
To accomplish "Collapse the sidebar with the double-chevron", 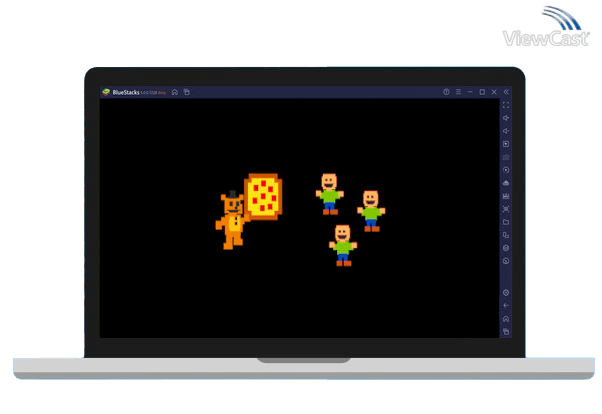I will (x=506, y=92).
